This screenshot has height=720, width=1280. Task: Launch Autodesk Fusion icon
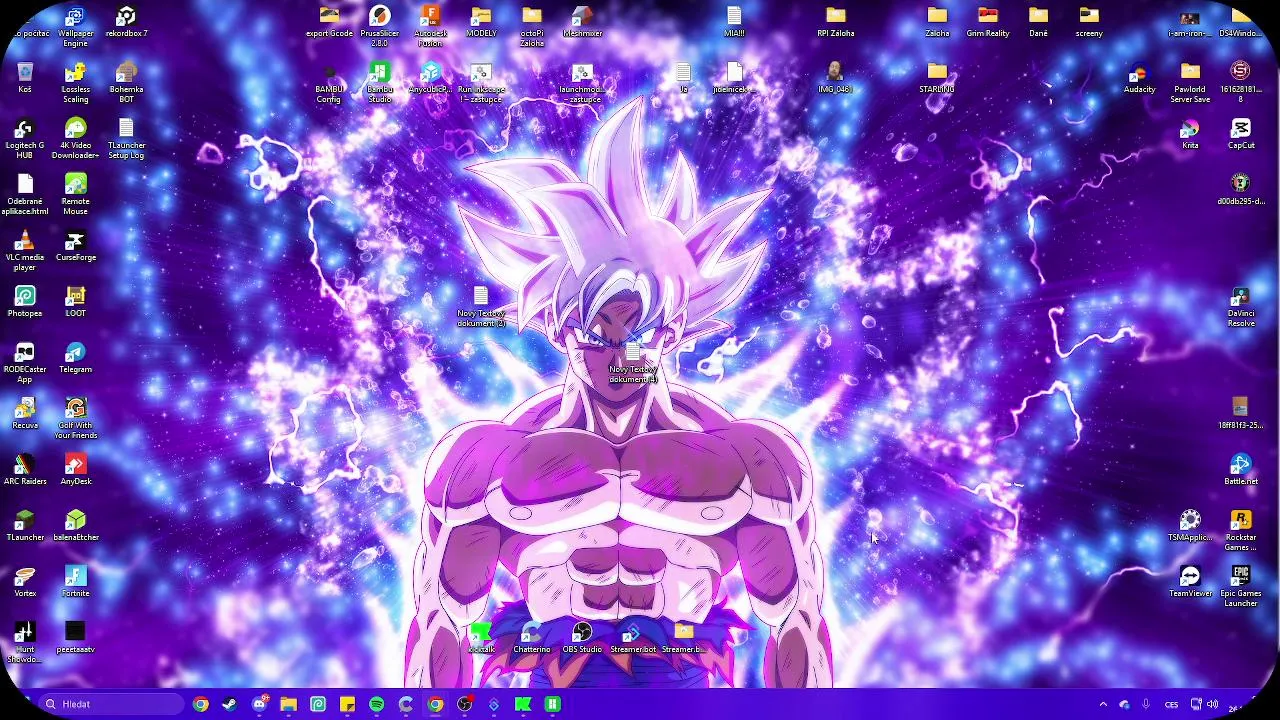tap(430, 27)
